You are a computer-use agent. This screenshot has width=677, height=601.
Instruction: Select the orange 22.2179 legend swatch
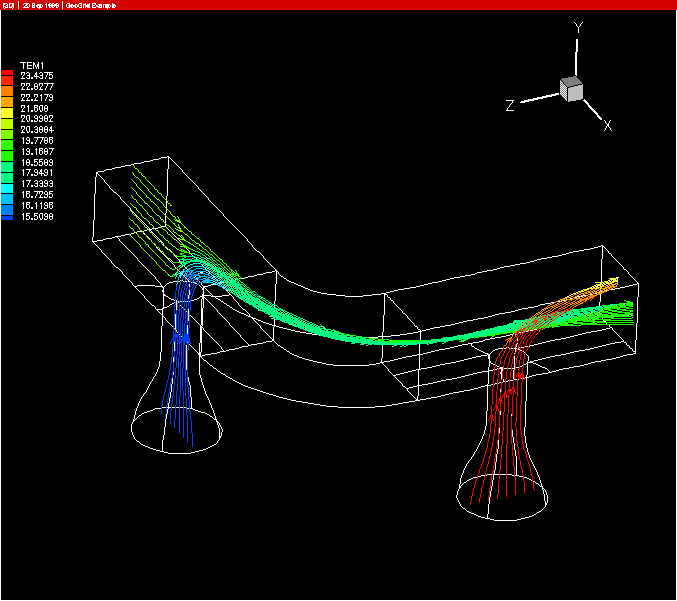point(7,98)
